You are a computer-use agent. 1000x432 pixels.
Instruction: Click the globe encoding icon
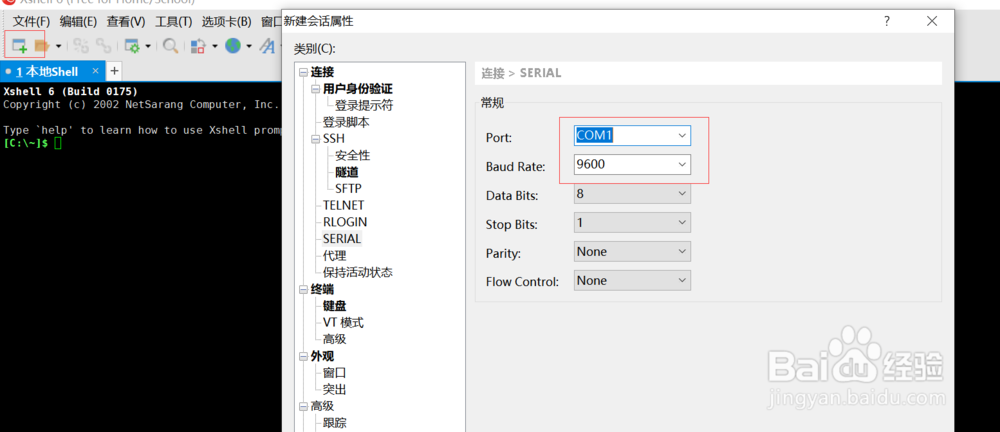[x=233, y=46]
